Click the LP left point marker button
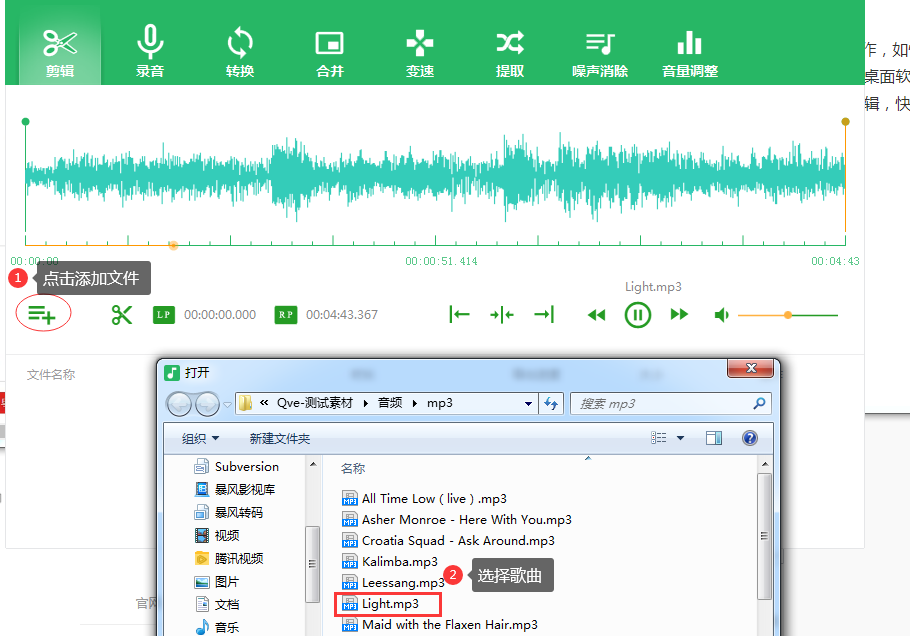This screenshot has height=636, width=910. click(164, 315)
